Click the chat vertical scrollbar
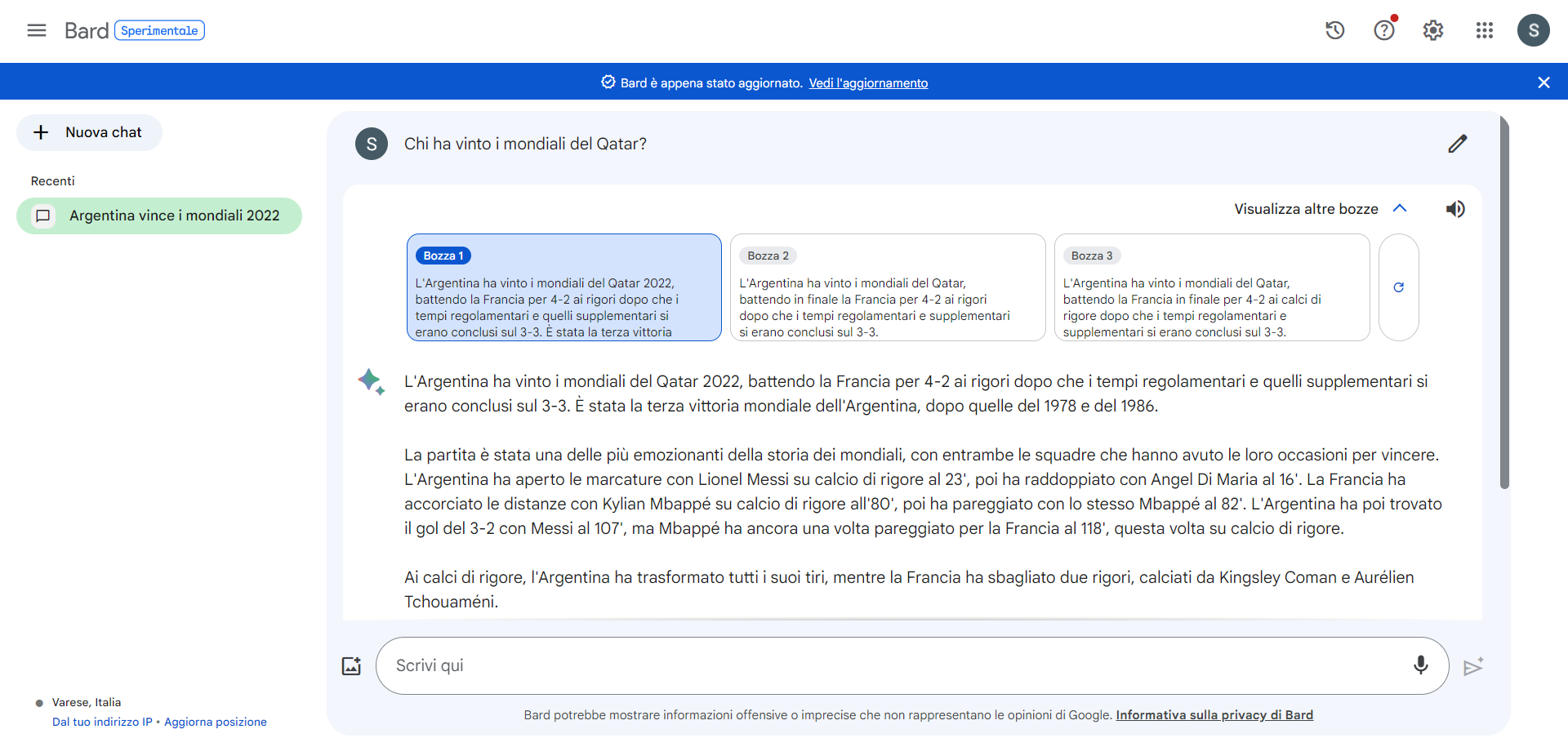Screen dimensions: 1568x756 pyautogui.click(x=1504, y=302)
